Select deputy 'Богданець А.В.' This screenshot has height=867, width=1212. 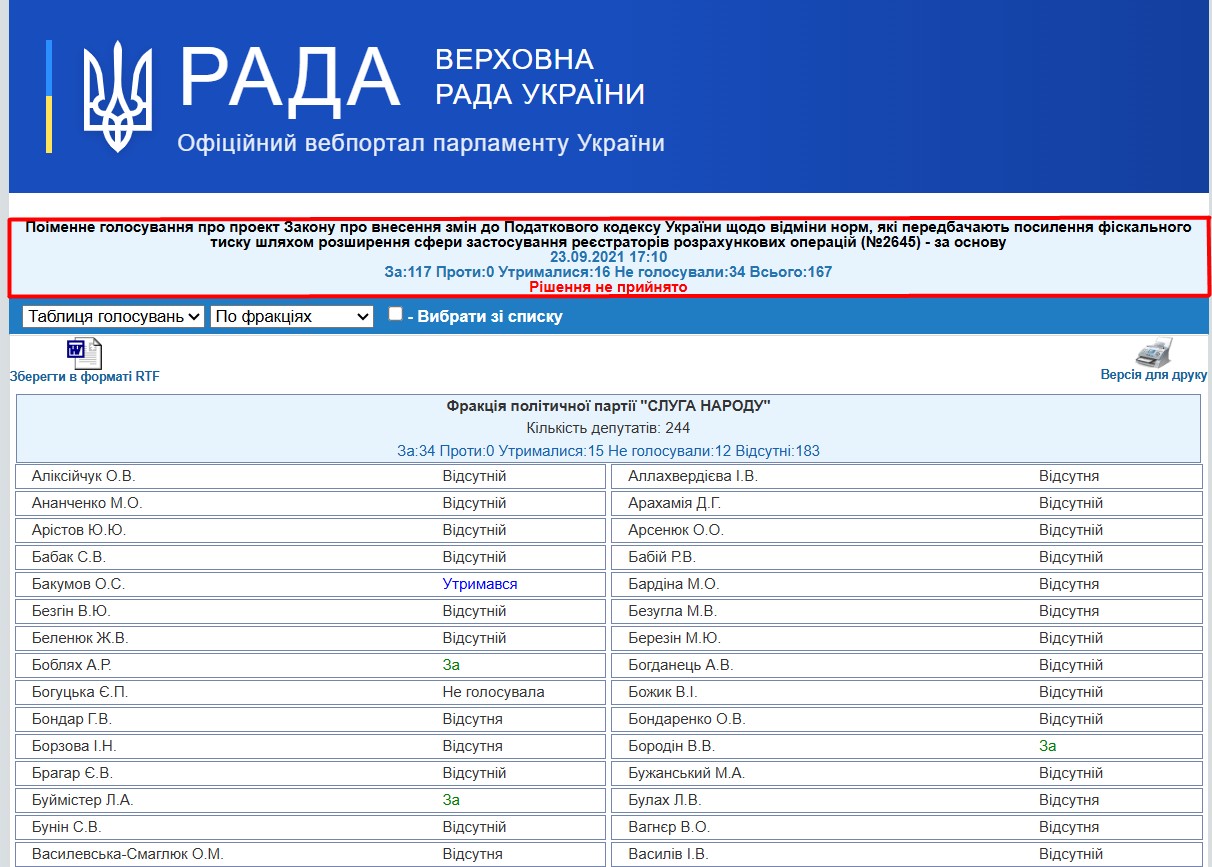681,665
